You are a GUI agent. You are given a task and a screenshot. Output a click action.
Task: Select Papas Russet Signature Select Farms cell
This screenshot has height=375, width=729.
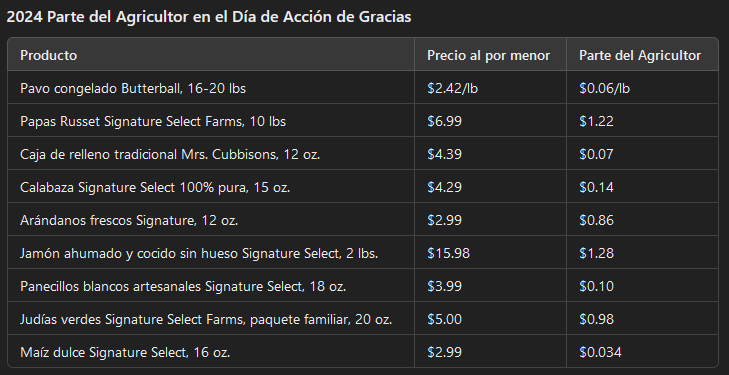[x=211, y=120]
